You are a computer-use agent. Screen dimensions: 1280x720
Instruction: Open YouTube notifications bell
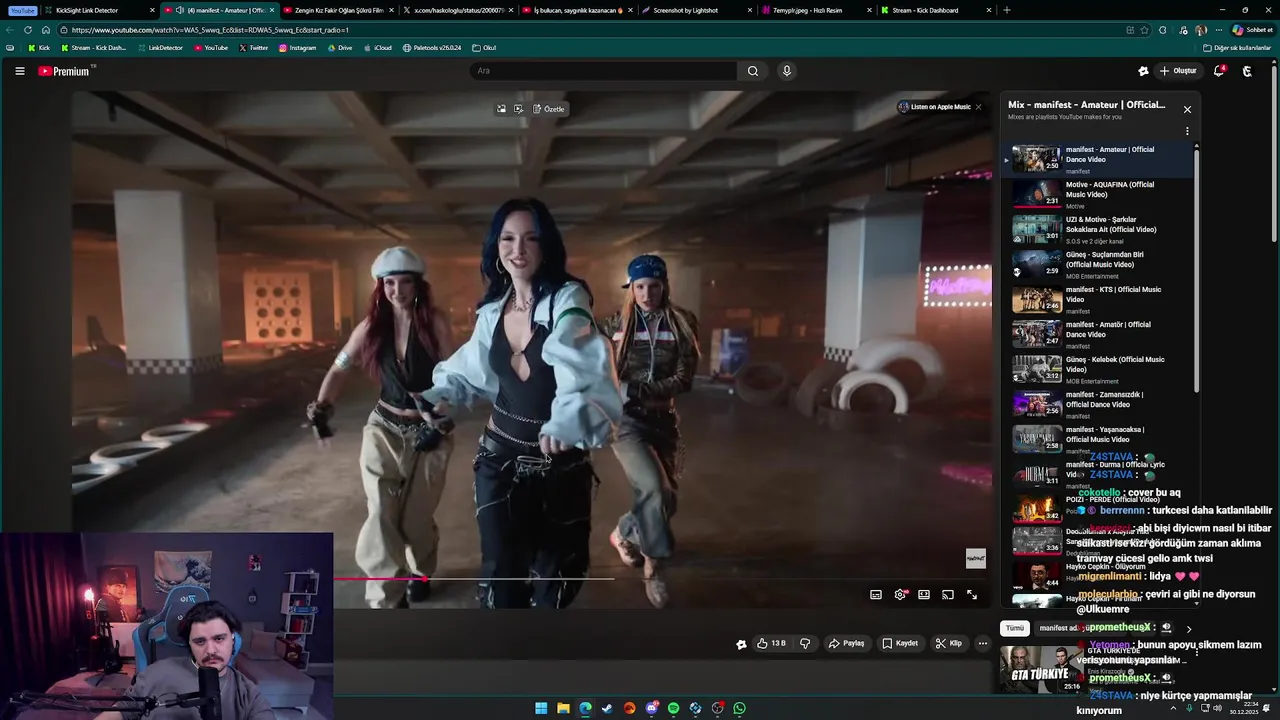point(1219,71)
